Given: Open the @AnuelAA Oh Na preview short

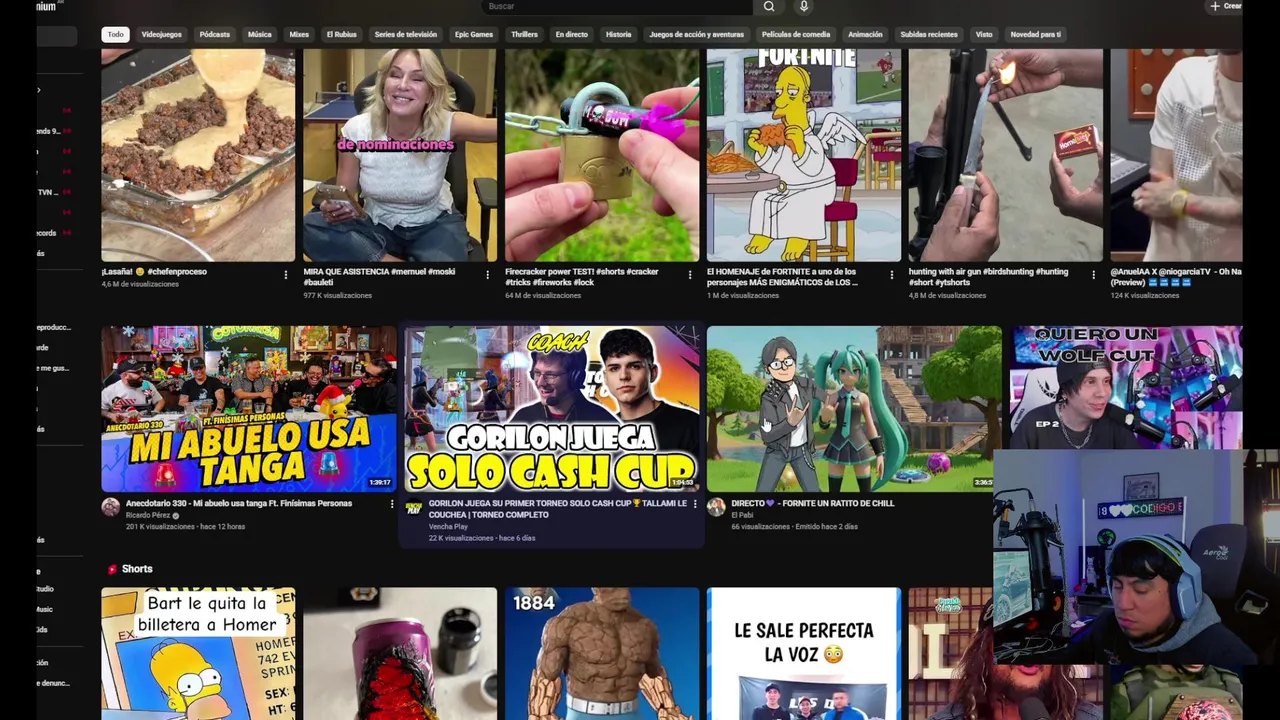Looking at the screenshot, I should [x=1176, y=155].
